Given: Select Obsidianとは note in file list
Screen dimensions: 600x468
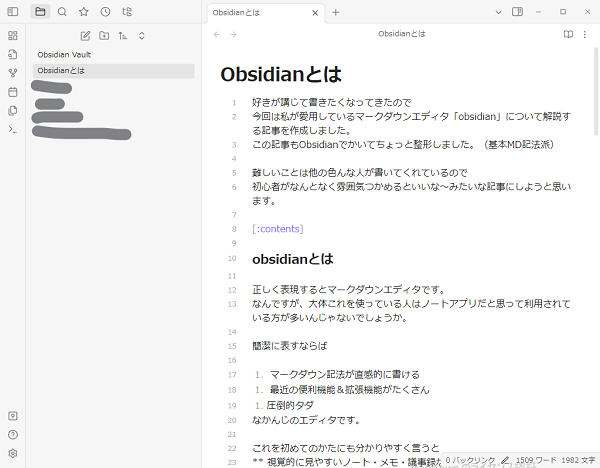Looking at the screenshot, I should (62, 71).
